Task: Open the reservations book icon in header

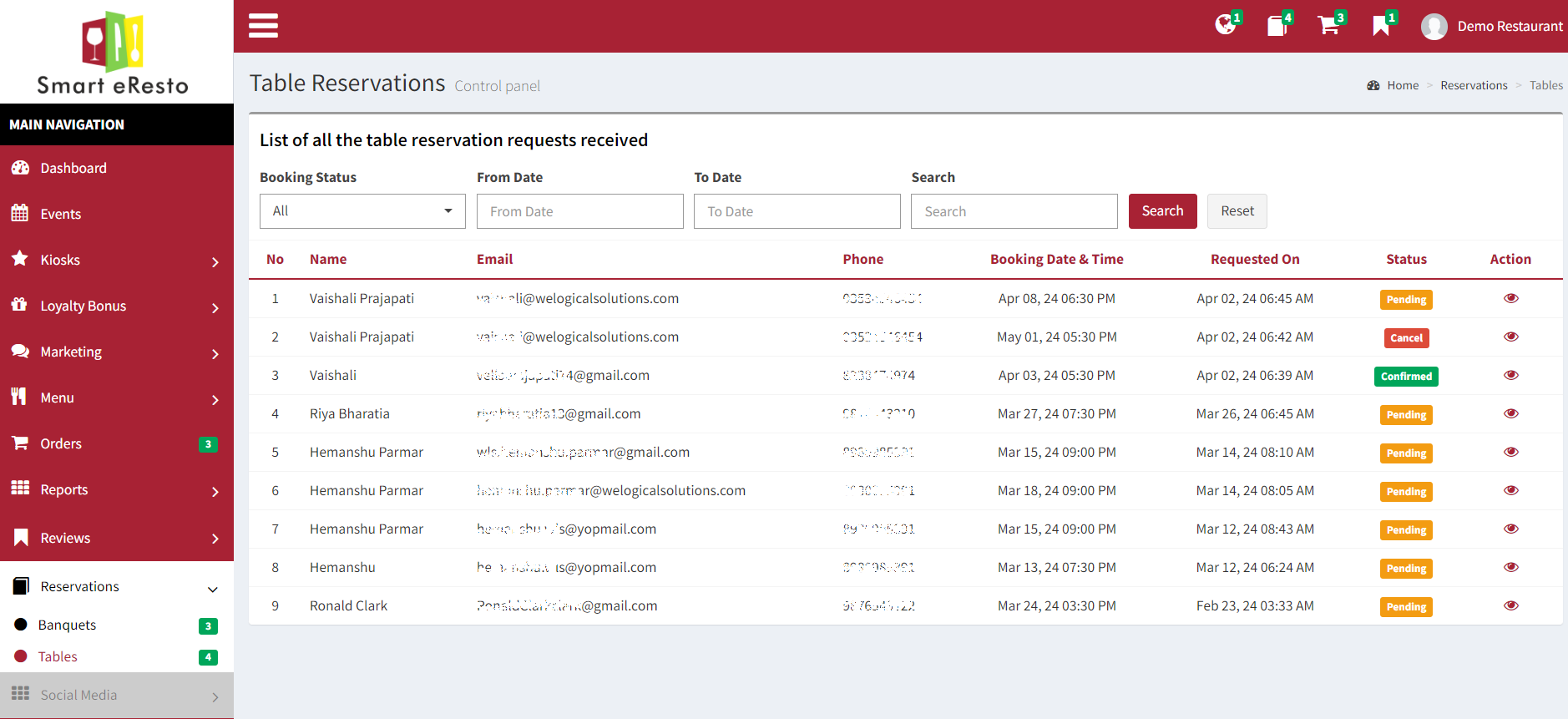Action: pyautogui.click(x=1277, y=26)
